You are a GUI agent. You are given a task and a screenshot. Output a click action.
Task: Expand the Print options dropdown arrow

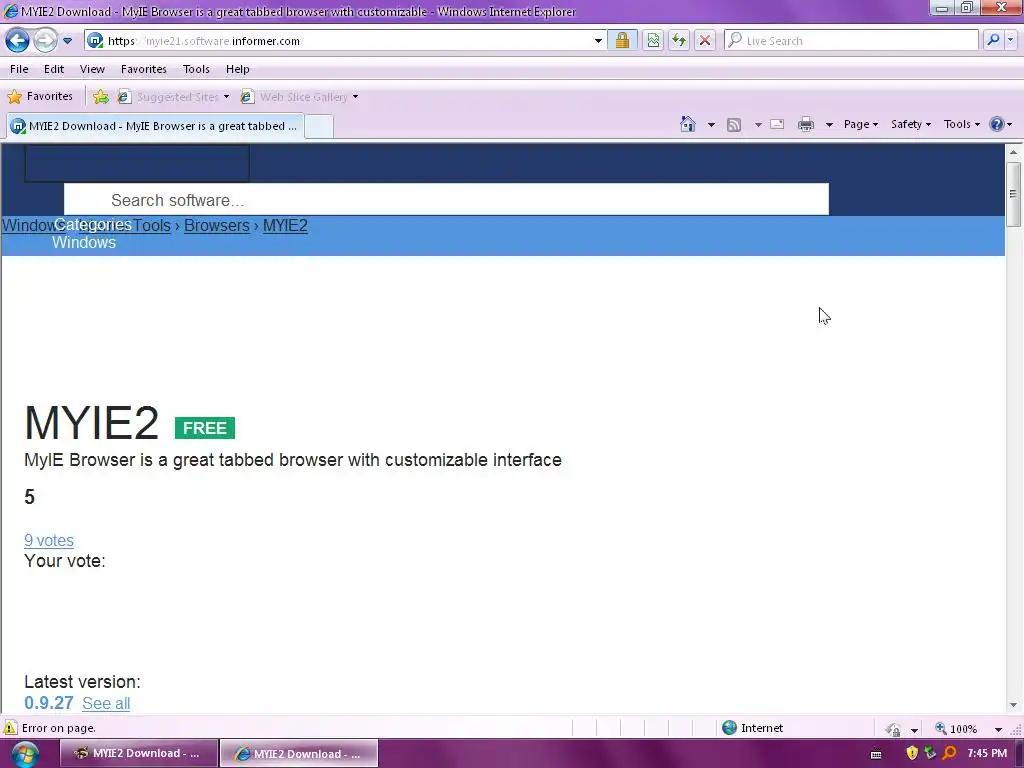click(829, 124)
